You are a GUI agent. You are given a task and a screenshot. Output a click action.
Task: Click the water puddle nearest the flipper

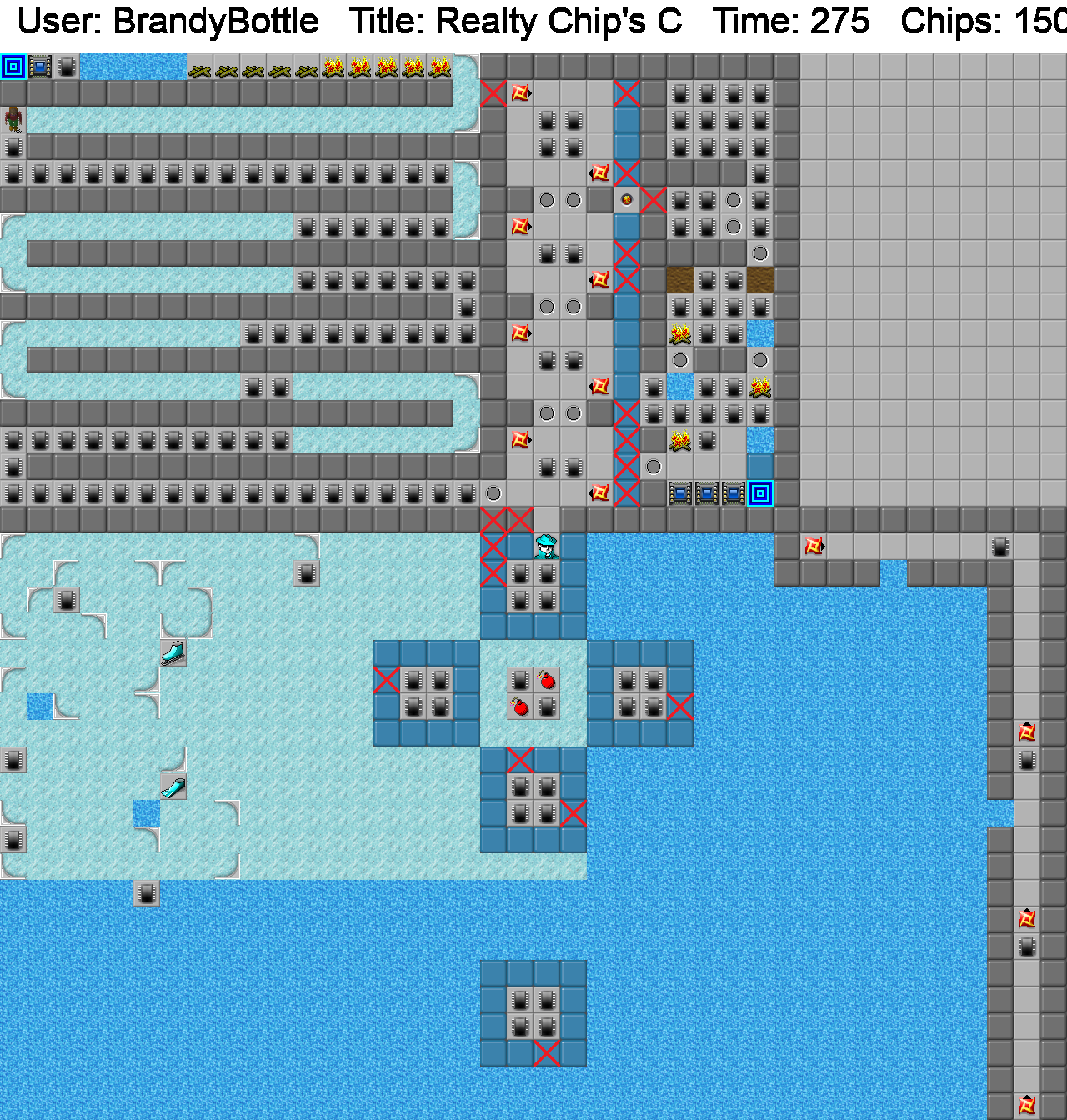click(147, 813)
